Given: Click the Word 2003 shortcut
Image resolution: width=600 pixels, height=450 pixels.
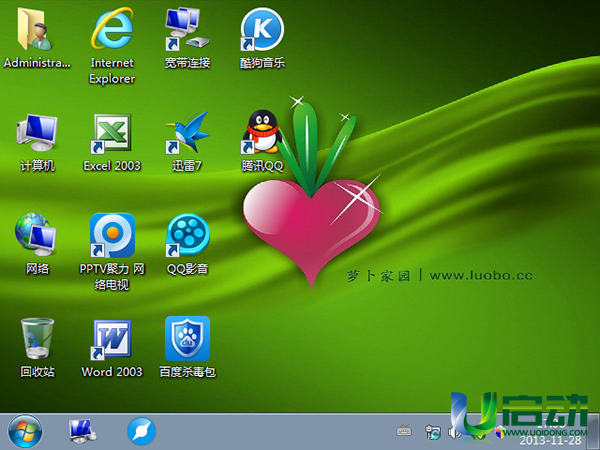Looking at the screenshot, I should point(112,340).
